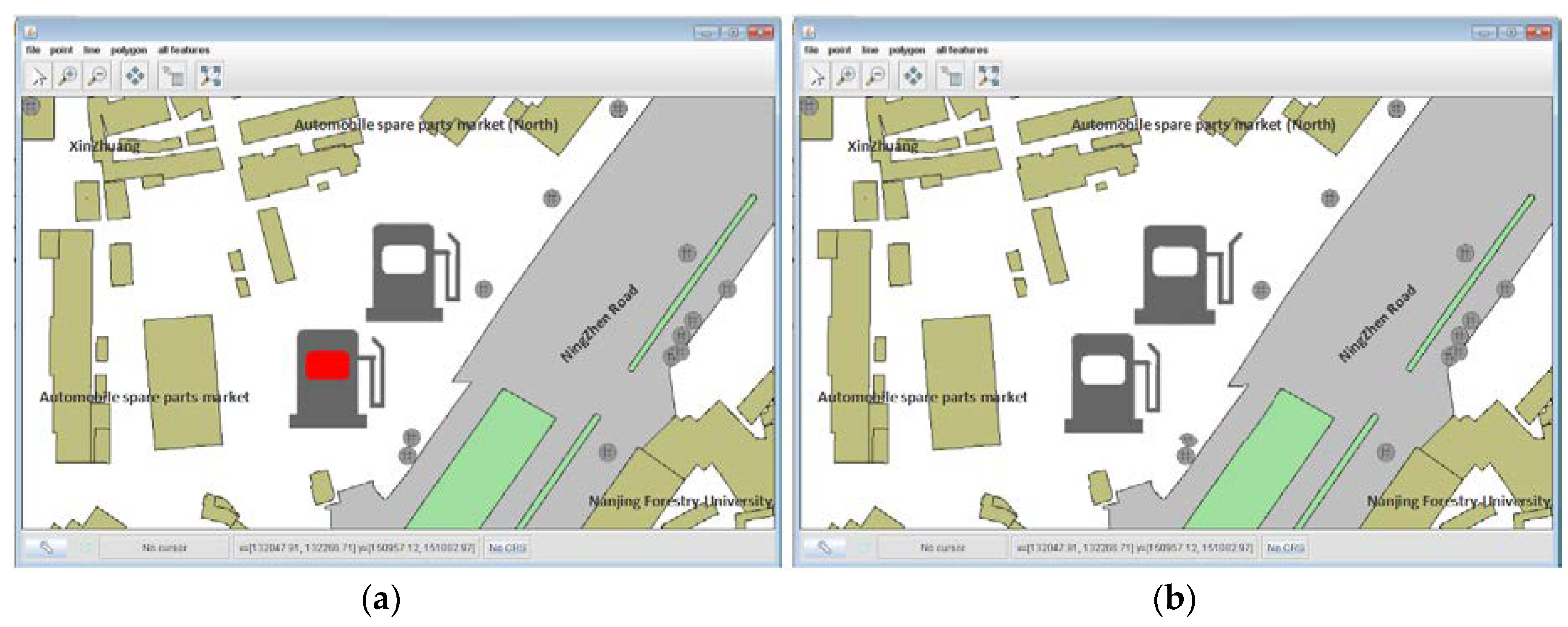Click zoom in magnifier in left window

68,77
